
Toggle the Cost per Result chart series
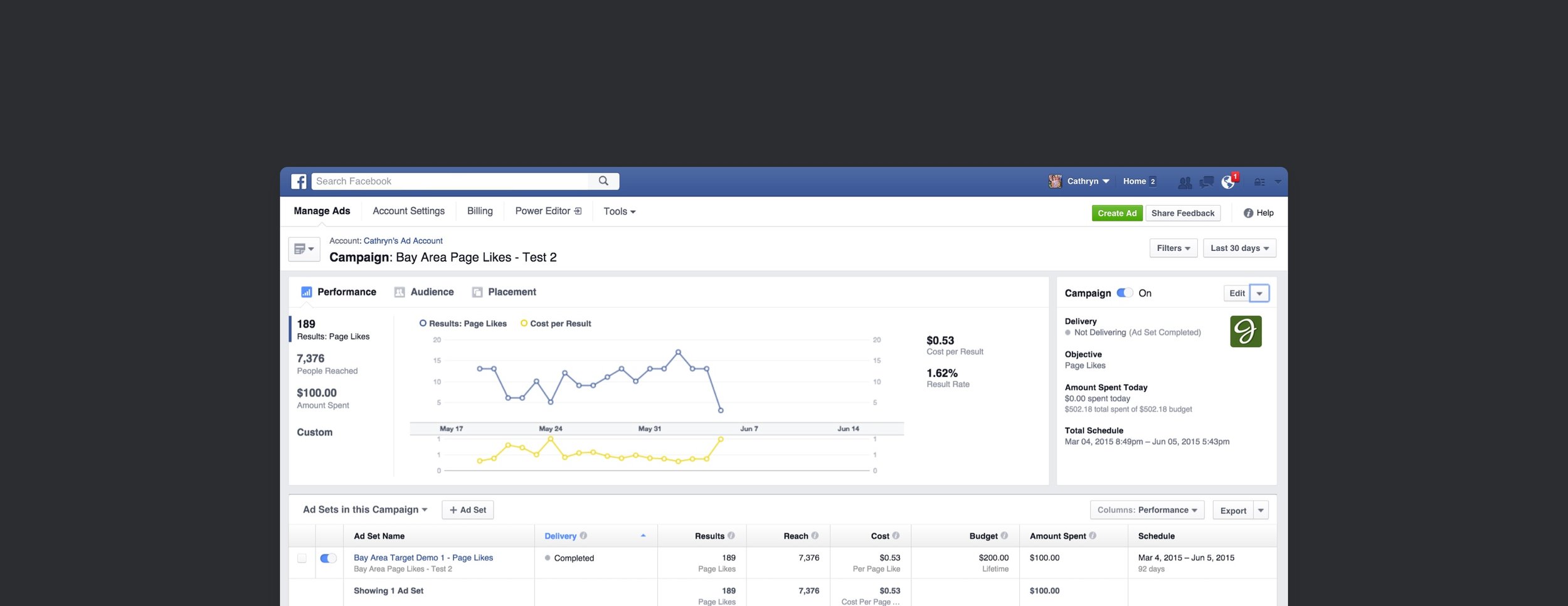[x=556, y=324]
